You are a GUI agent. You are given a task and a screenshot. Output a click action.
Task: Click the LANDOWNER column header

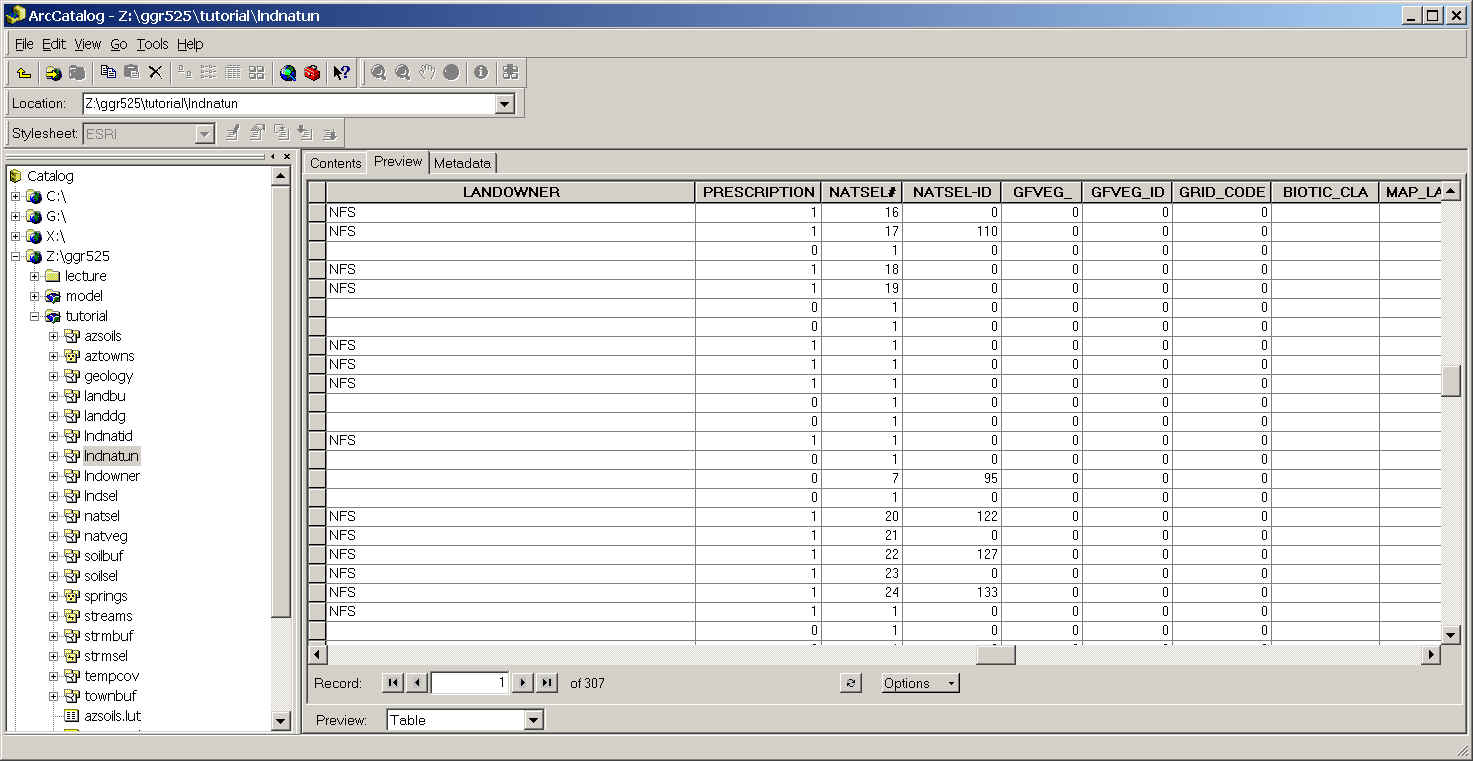tap(511, 192)
